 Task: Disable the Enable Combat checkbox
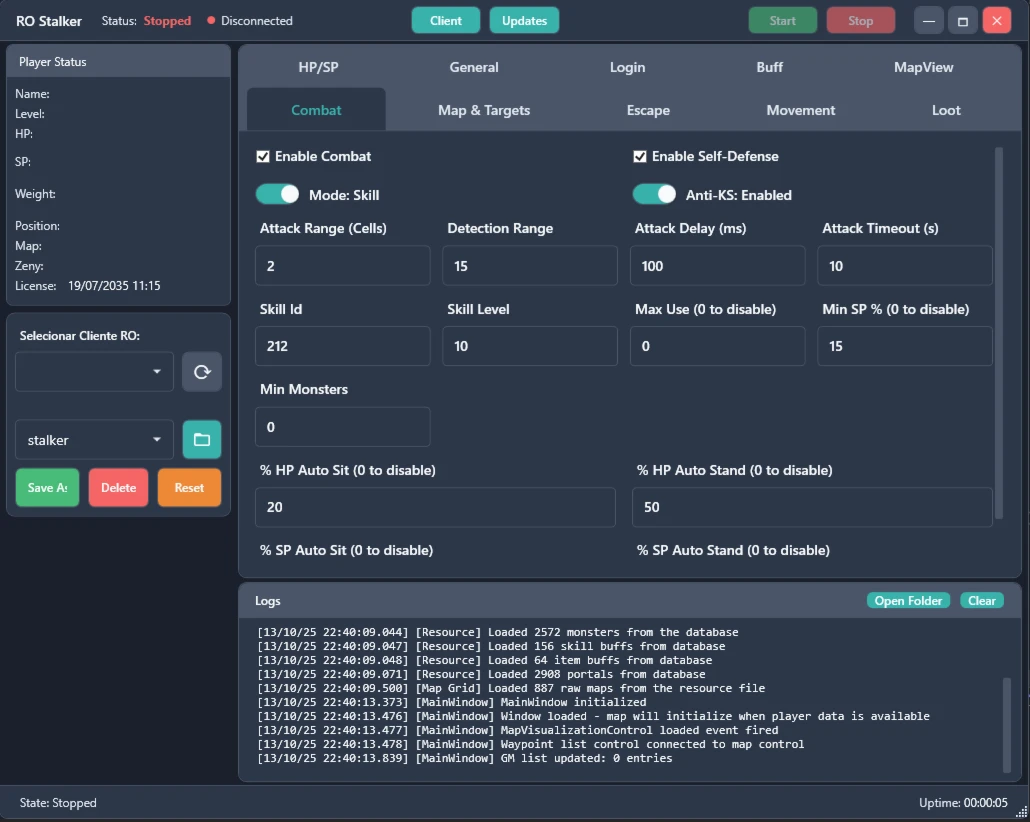pyautogui.click(x=263, y=156)
